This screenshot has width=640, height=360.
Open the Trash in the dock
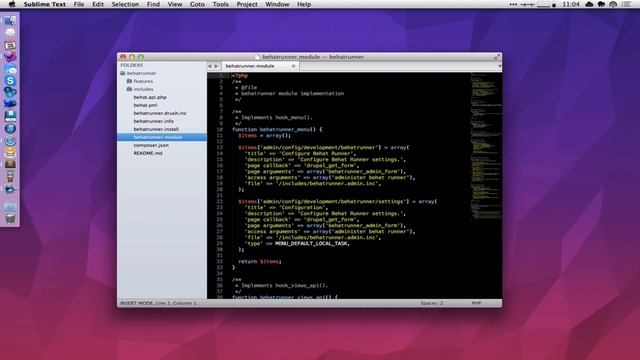(x=10, y=218)
